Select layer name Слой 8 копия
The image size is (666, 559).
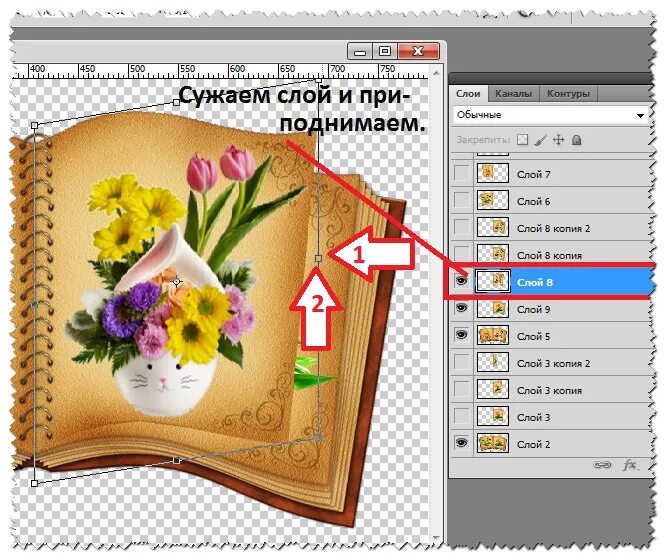pyautogui.click(x=549, y=255)
